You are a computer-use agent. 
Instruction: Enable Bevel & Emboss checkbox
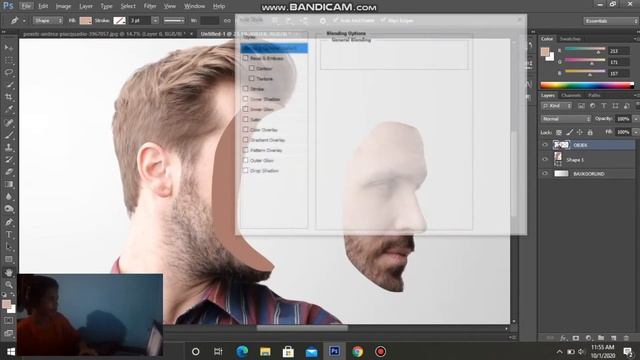coord(246,58)
